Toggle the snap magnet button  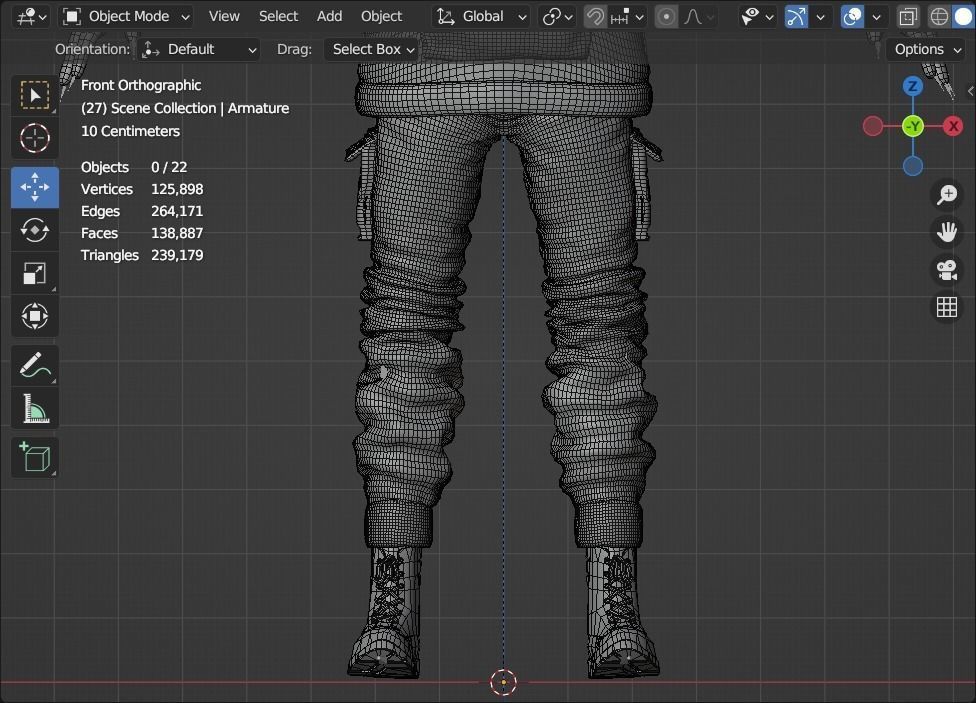pyautogui.click(x=594, y=17)
